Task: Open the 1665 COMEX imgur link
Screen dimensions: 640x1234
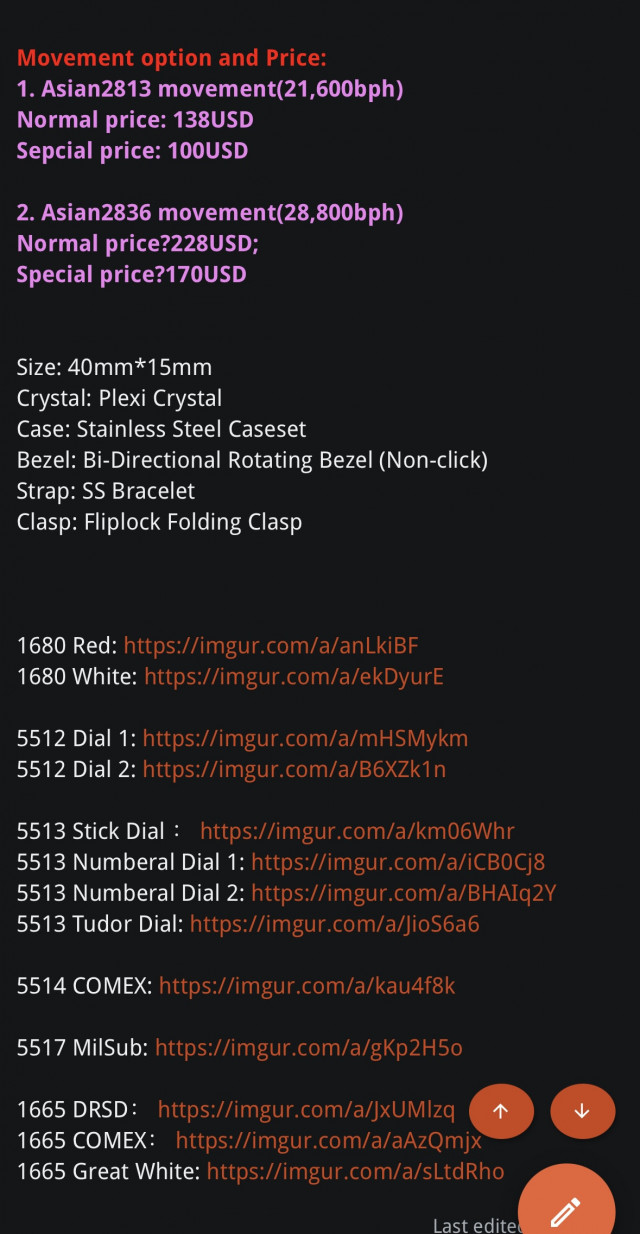Action: (328, 1141)
